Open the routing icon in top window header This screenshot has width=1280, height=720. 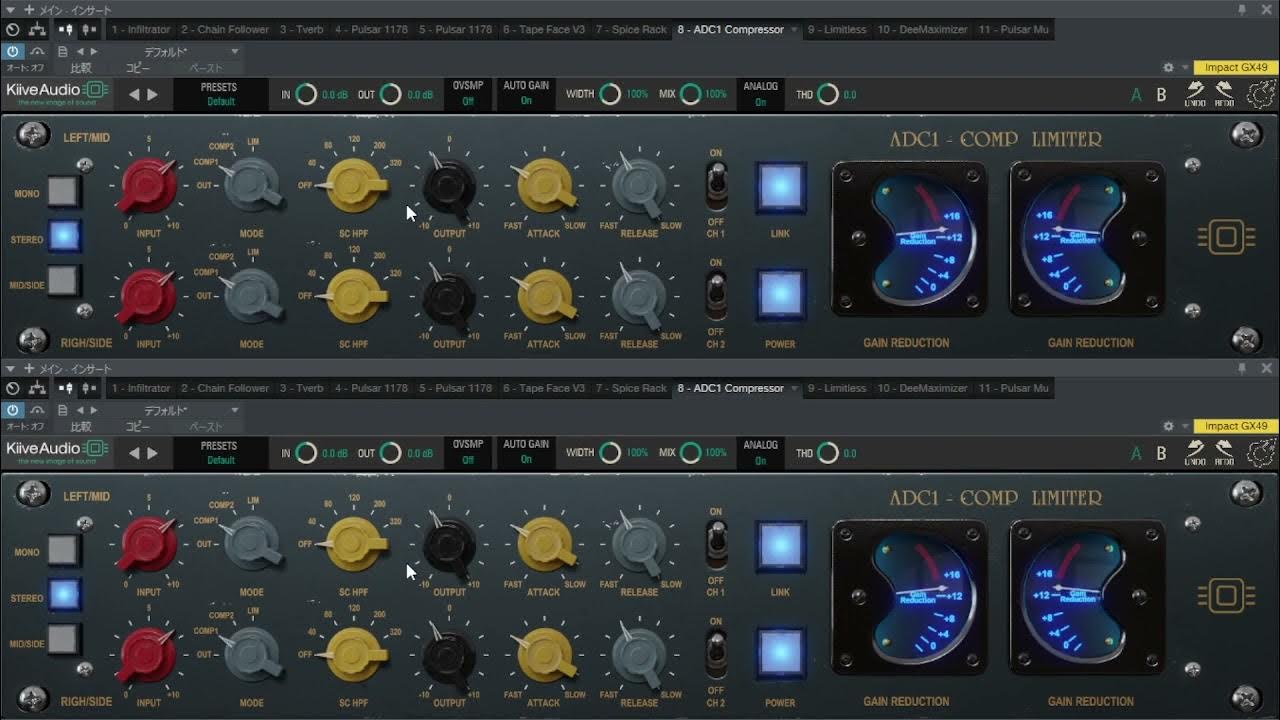click(x=38, y=30)
